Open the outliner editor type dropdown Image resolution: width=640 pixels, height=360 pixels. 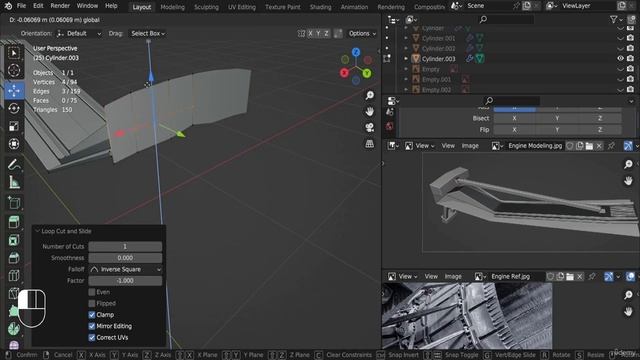(x=393, y=19)
